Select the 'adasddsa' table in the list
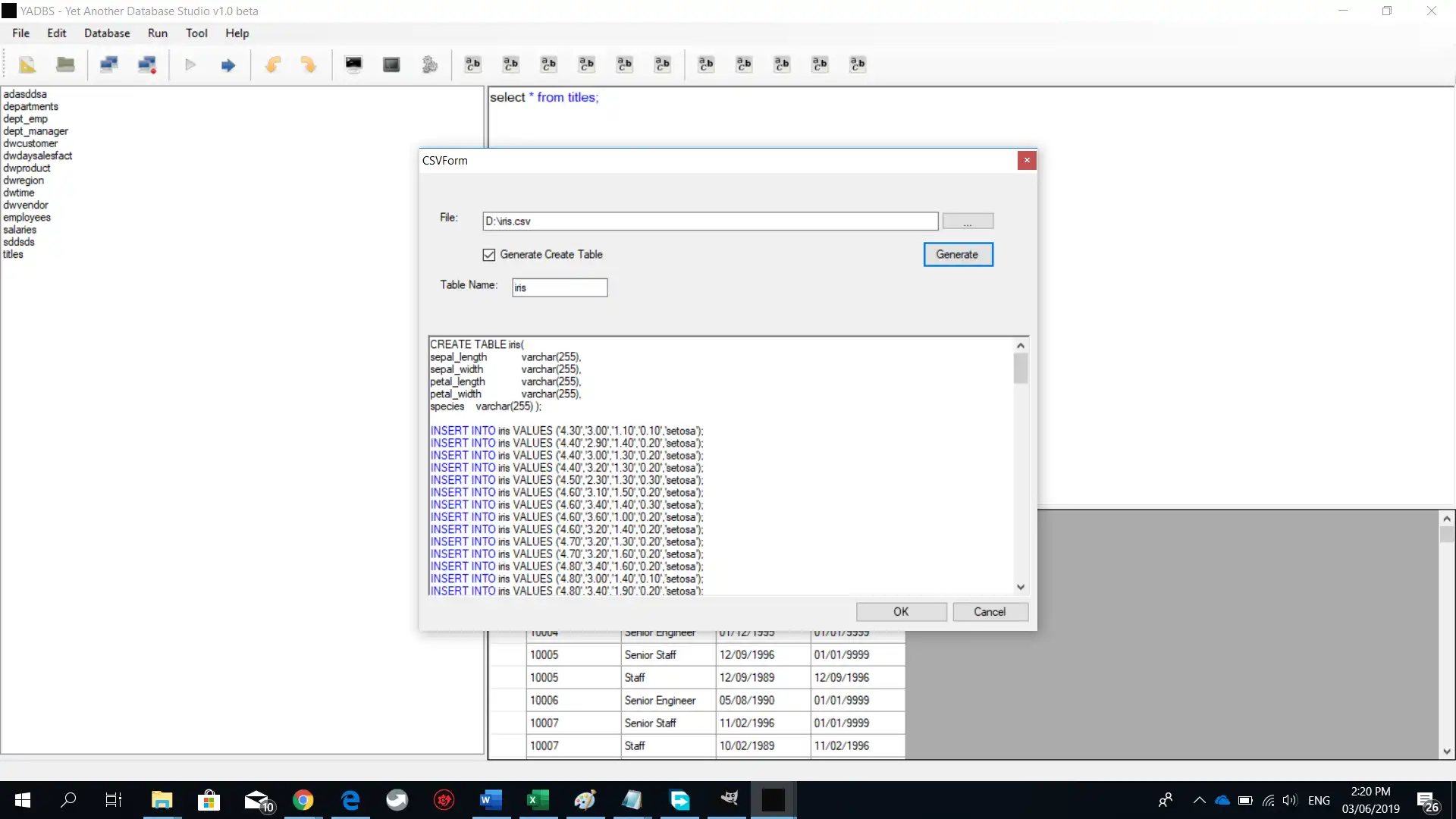 (25, 94)
